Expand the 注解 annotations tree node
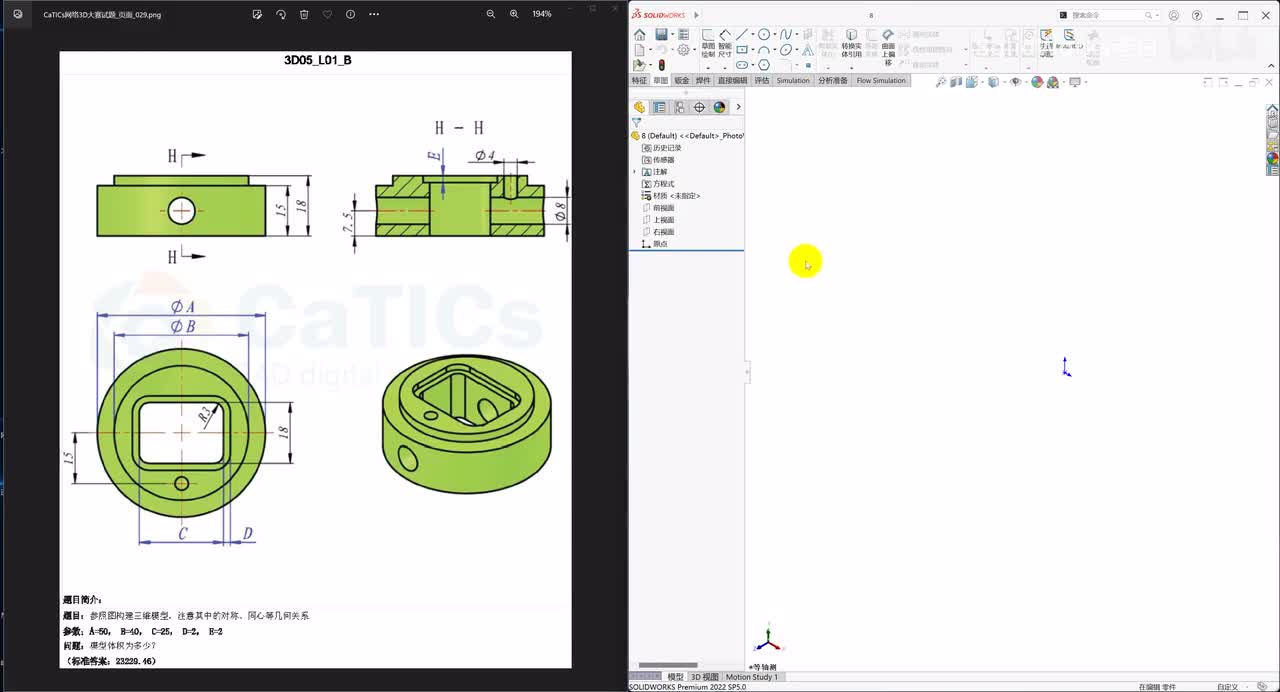This screenshot has height=692, width=1280. (x=634, y=172)
